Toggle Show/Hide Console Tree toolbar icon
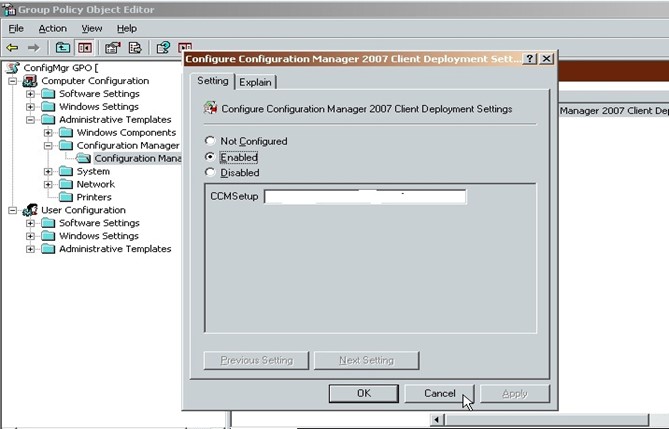Screen dimensions: 669x429 coord(85,47)
